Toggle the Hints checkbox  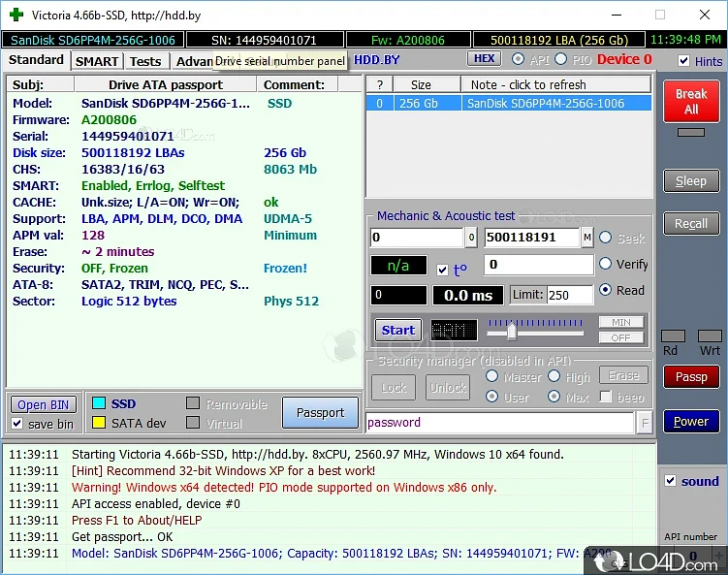(x=683, y=61)
